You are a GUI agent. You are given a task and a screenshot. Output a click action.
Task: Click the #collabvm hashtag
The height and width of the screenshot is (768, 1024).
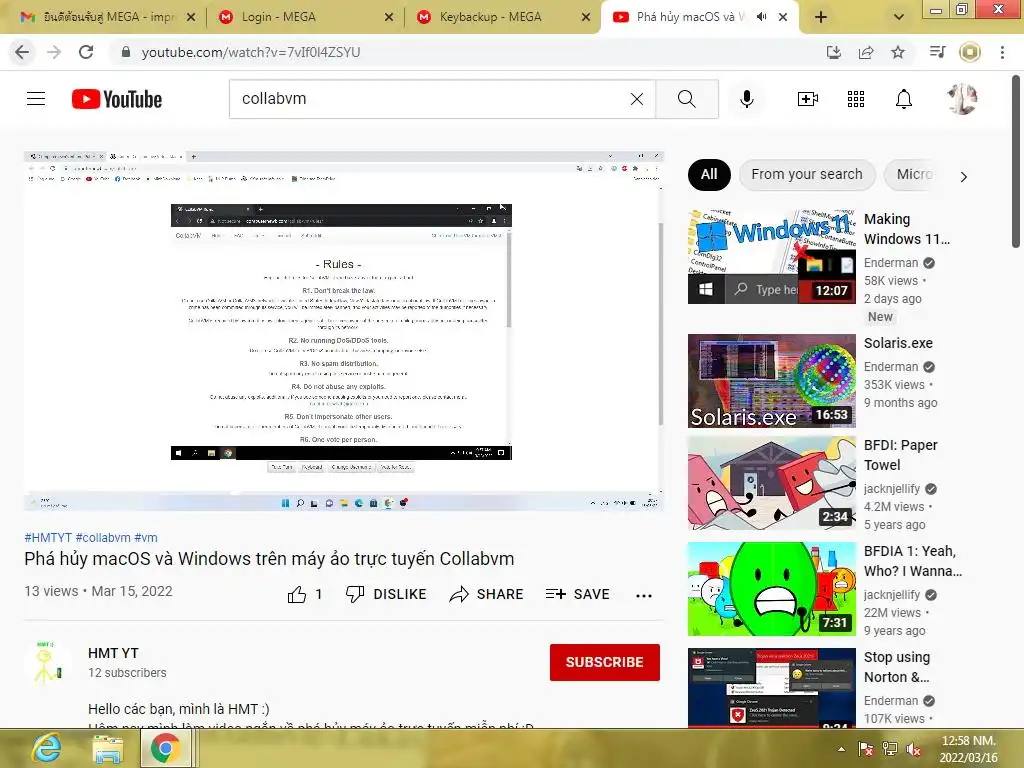pyautogui.click(x=103, y=537)
